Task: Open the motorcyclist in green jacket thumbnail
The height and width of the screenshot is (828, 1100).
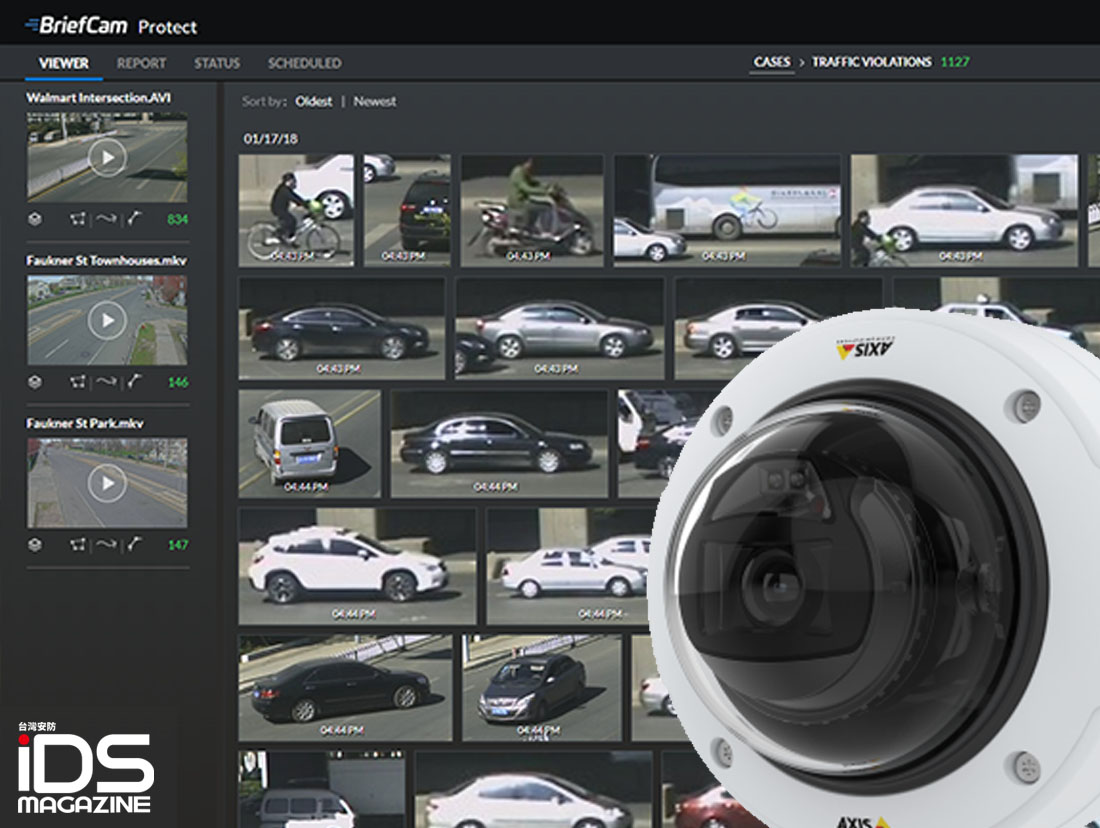Action: (x=532, y=211)
